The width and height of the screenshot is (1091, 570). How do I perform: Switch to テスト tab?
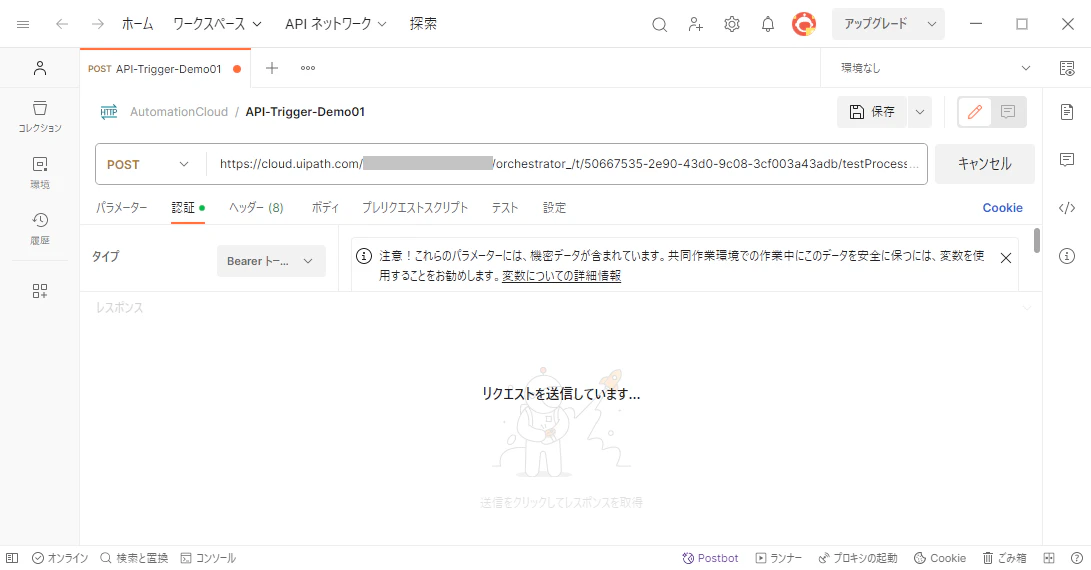point(505,207)
